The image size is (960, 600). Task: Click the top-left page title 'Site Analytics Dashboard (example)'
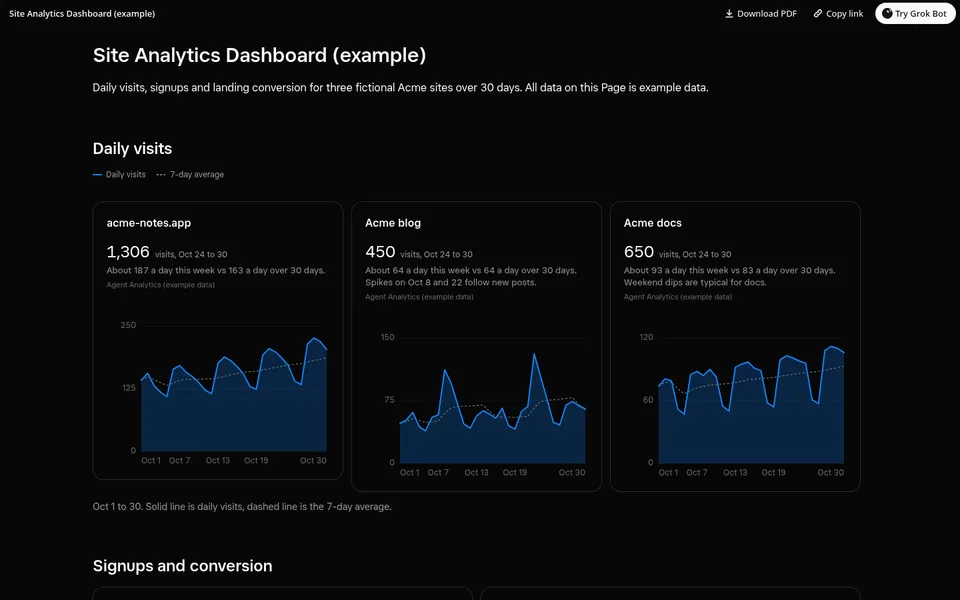82,13
